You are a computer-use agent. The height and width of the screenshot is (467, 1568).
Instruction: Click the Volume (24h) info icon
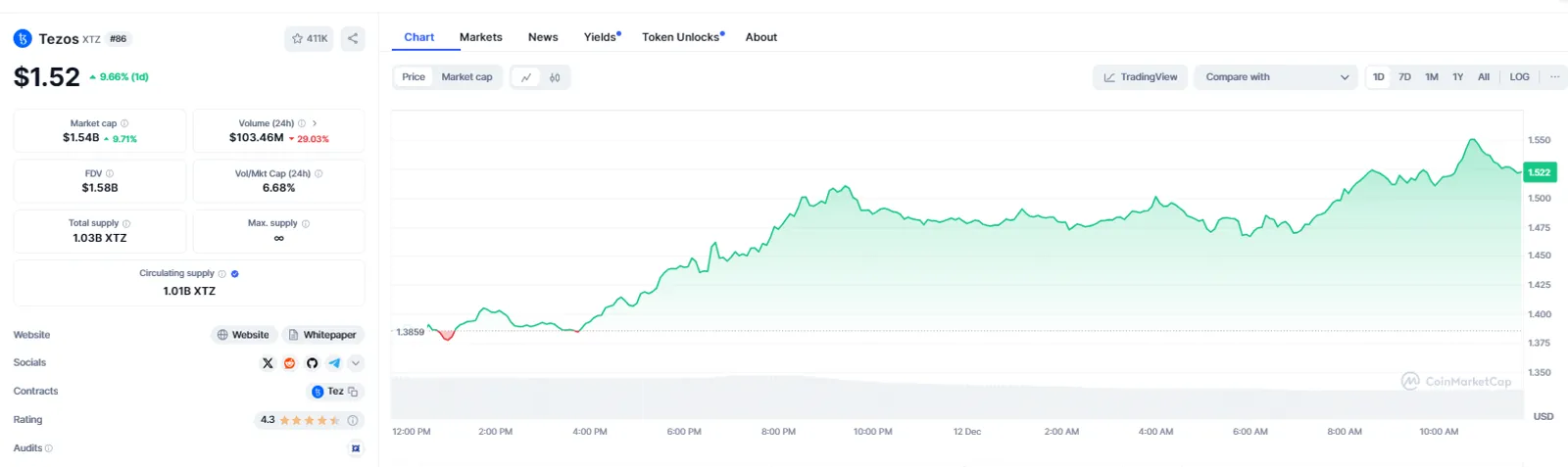pyautogui.click(x=302, y=123)
